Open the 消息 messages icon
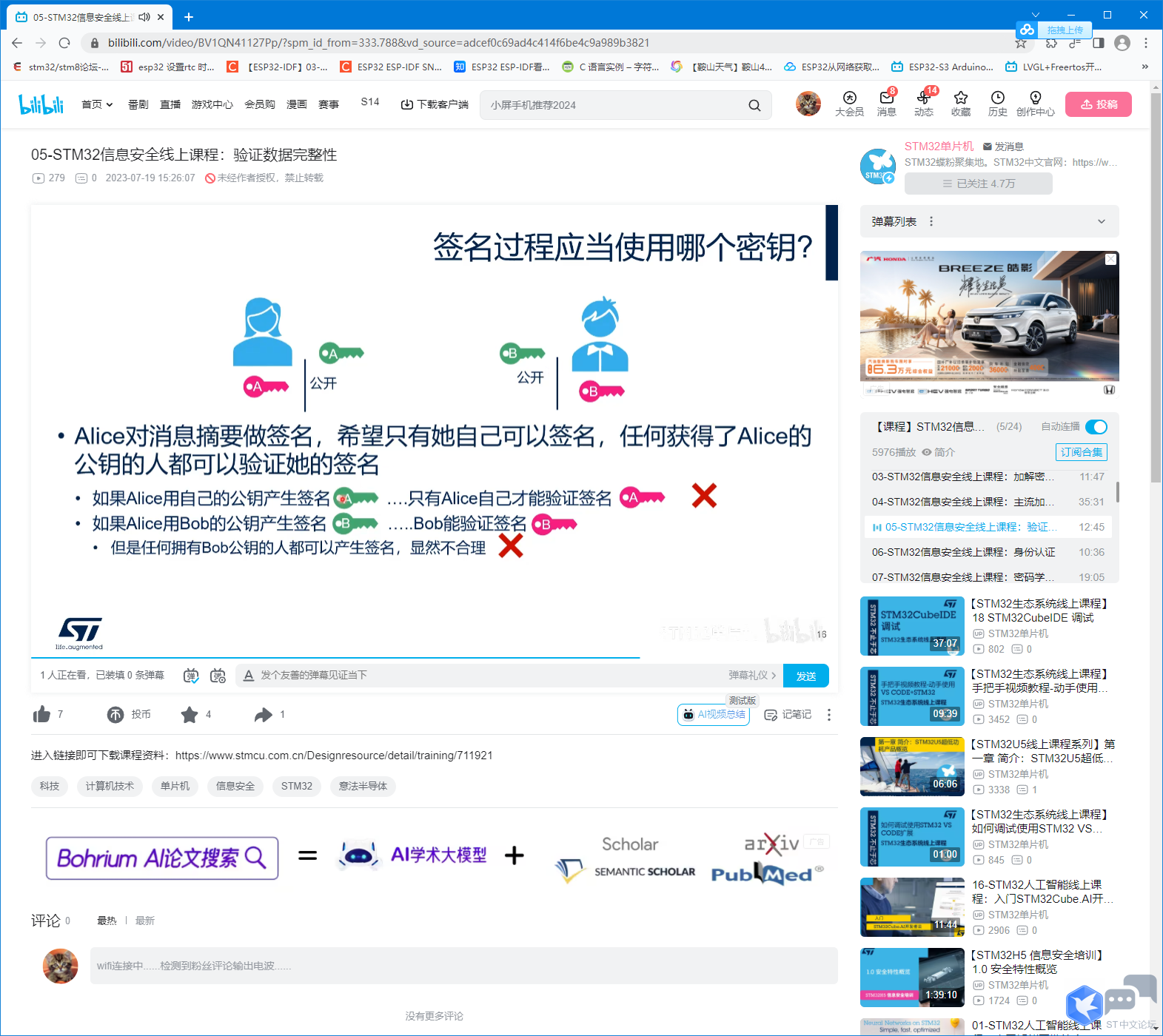Viewport: 1163px width, 1036px height. tap(886, 104)
